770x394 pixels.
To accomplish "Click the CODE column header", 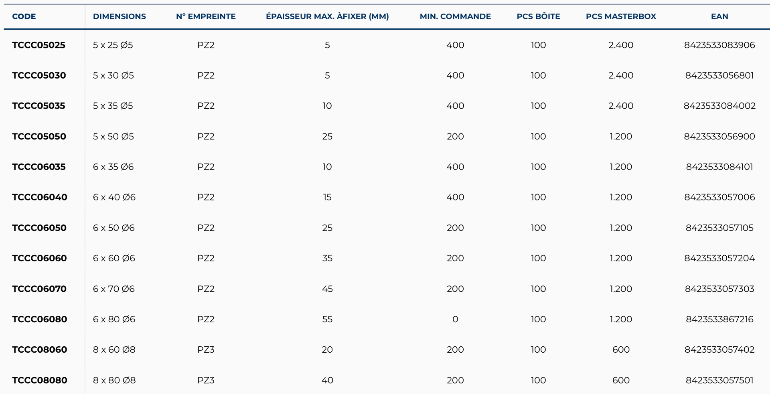I will [24, 16].
